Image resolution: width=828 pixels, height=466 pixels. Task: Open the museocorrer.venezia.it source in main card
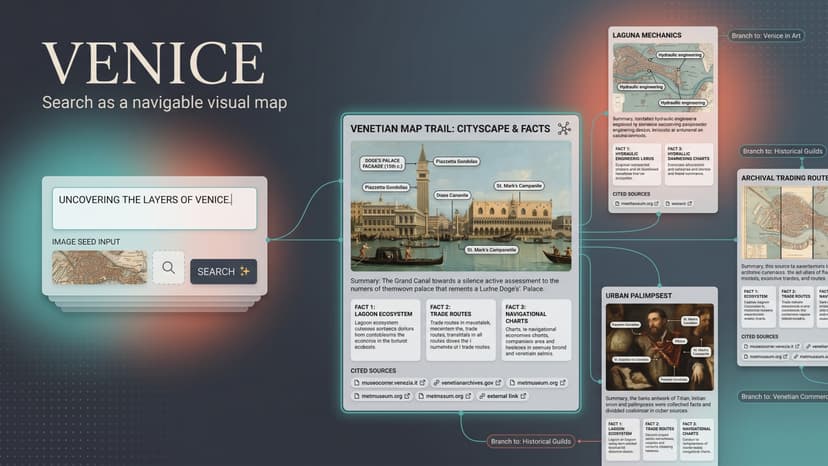click(389, 383)
